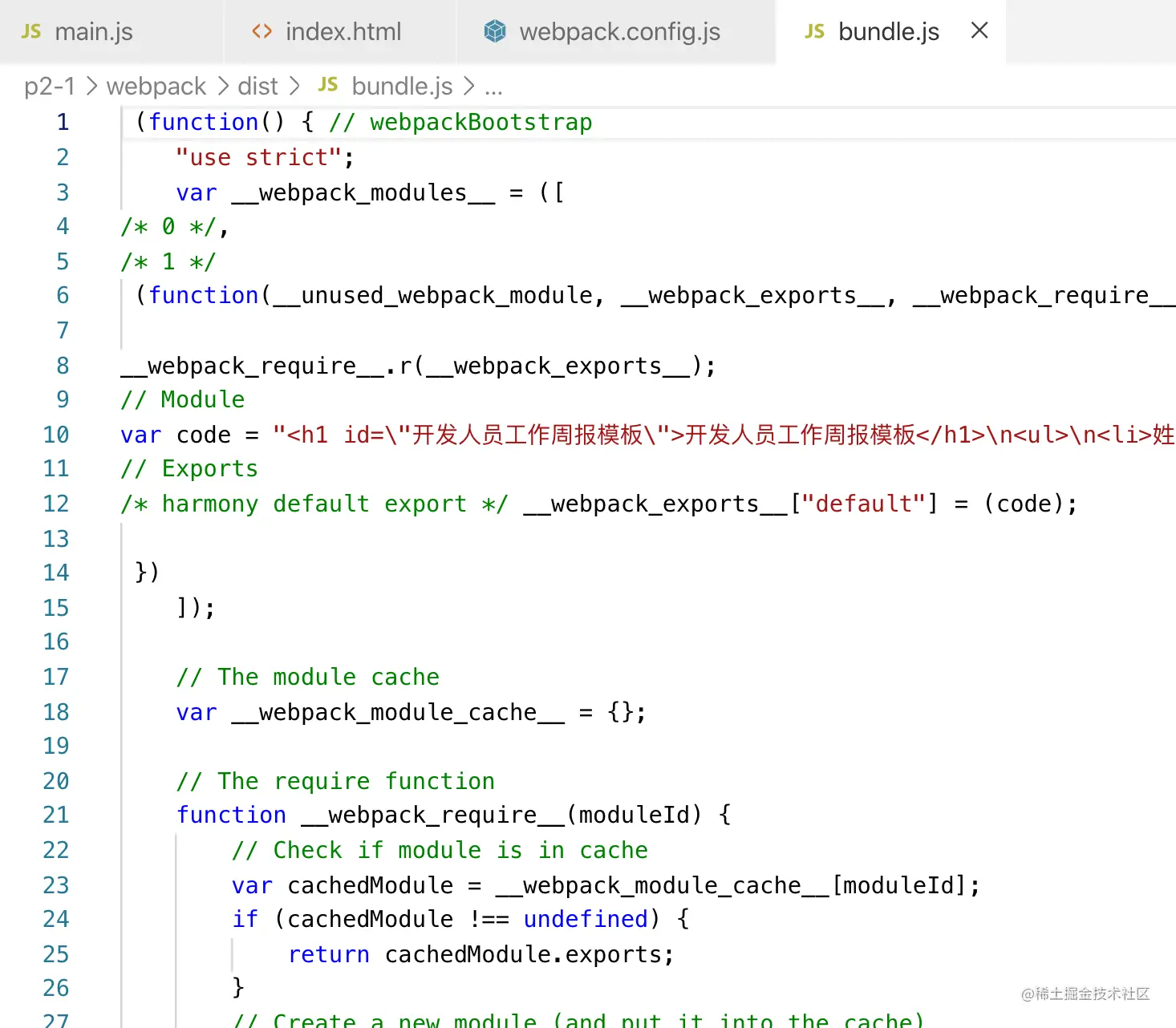Click "__webpack_require__.r" call on line 8
Viewport: 1176px width, 1028px height.
click(266, 366)
